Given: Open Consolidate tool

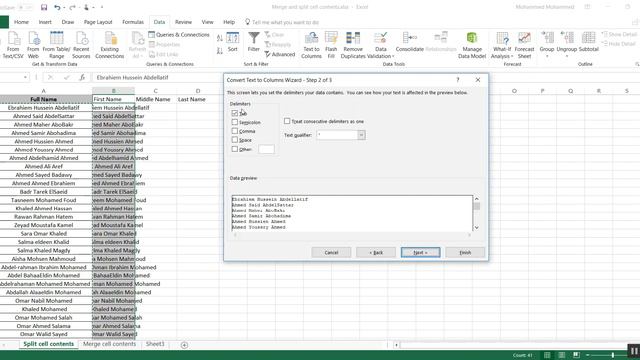Looking at the screenshot, I should 409,42.
